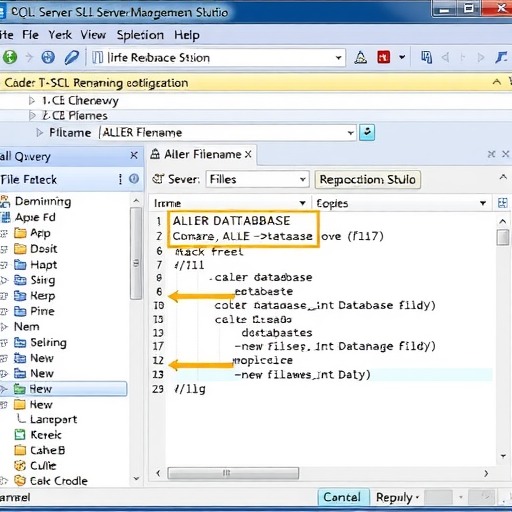
Task: Expand the Filtame row triangle
Action: point(40,133)
